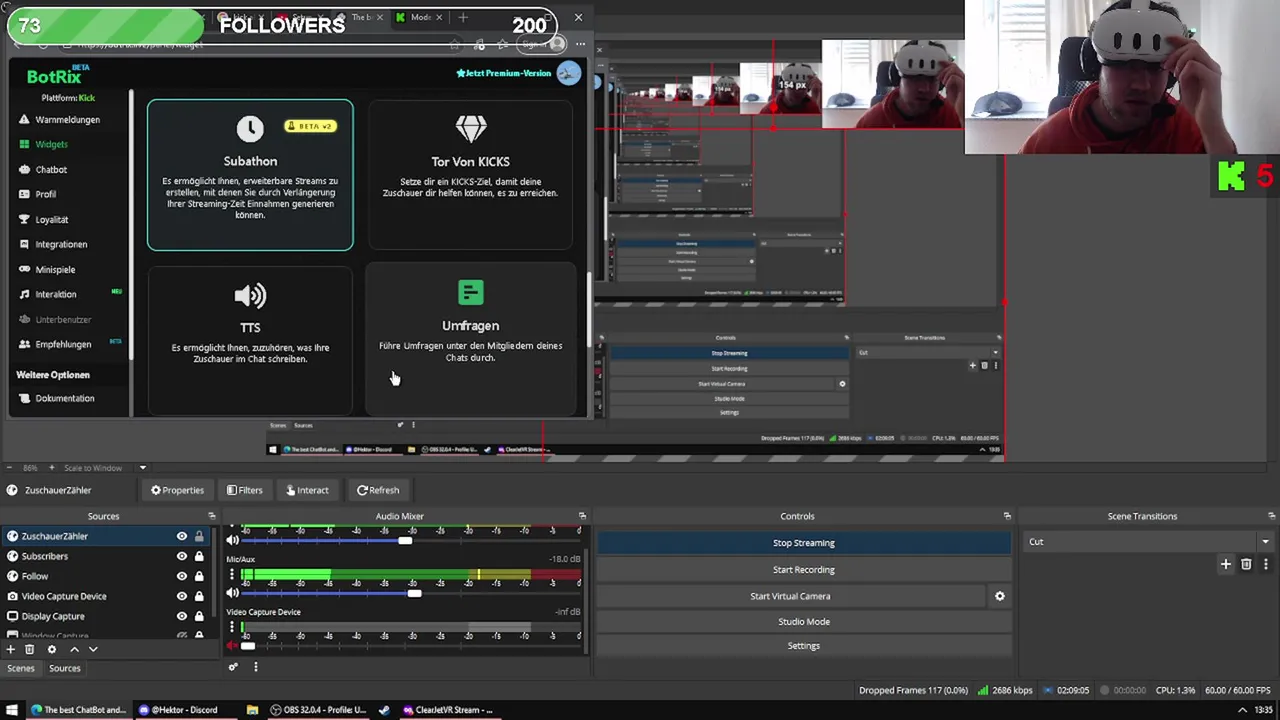This screenshot has height=720, width=1280.
Task: Toggle lock on ZuschauerZähler source
Action: [199, 536]
